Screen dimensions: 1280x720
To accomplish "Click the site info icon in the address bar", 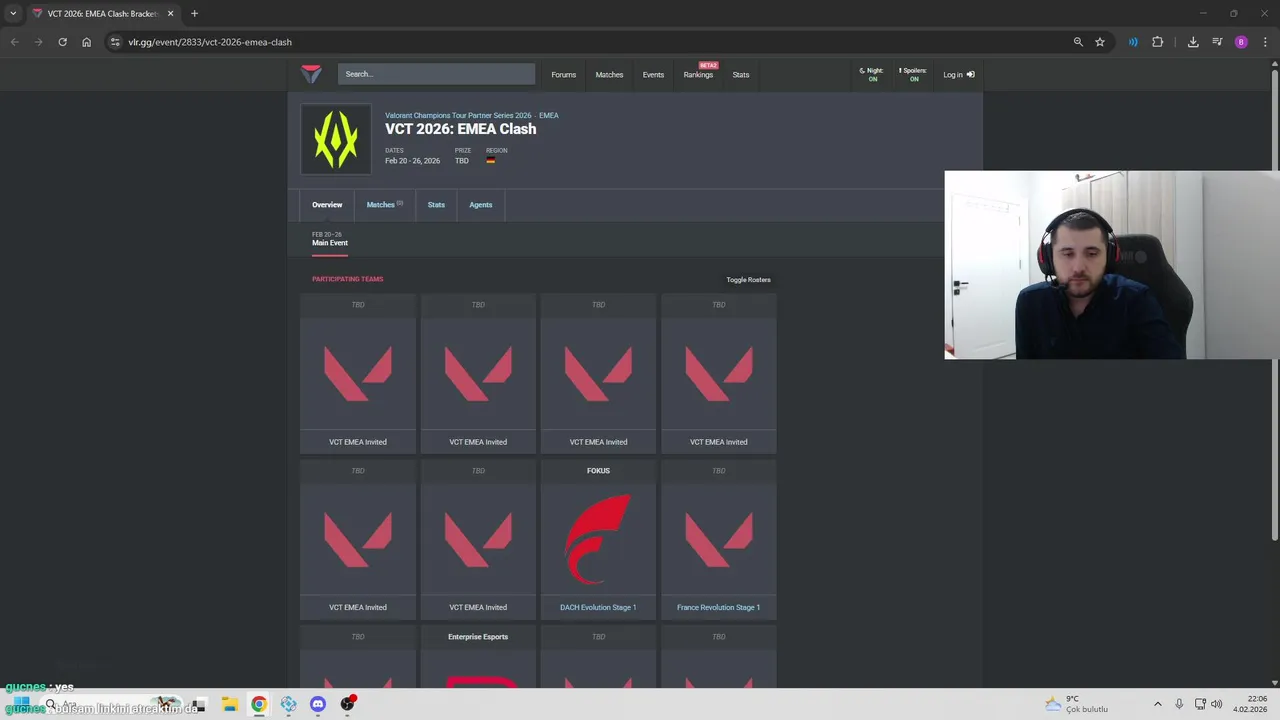I will click(115, 42).
